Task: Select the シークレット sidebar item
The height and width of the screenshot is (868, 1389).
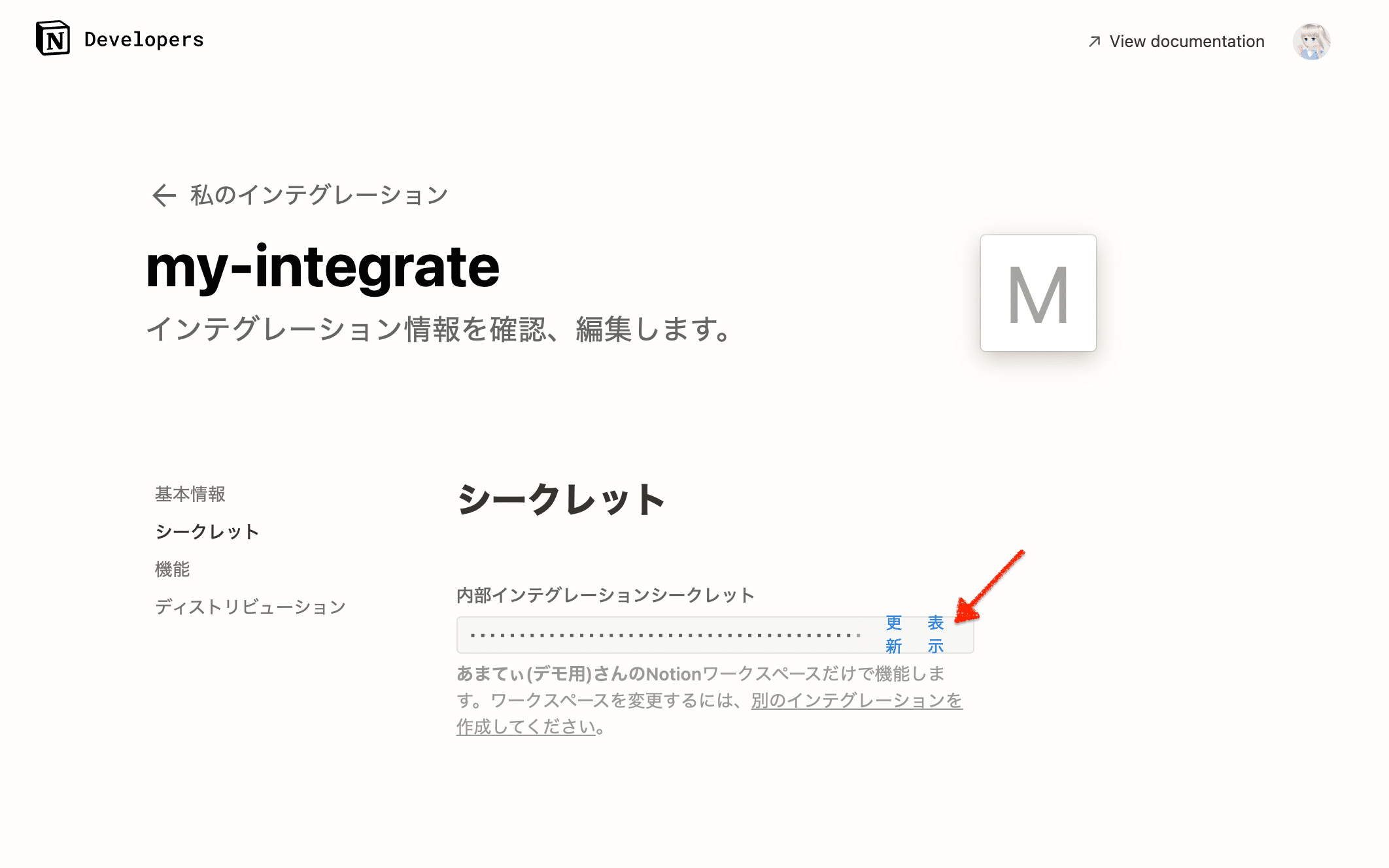Action: coord(207,532)
